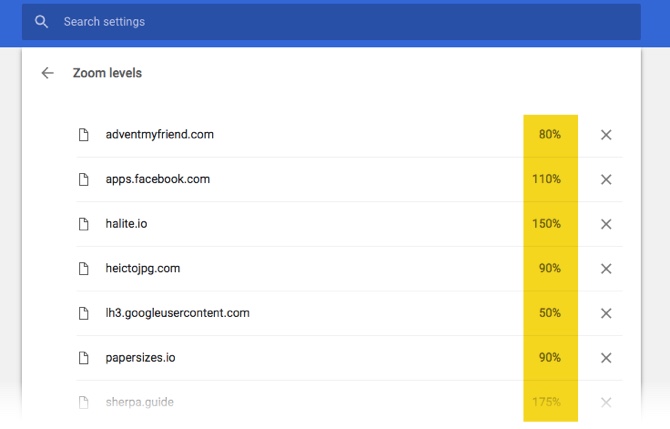Remove adventmyfriend.com zoom level
The width and height of the screenshot is (670, 429).
[606, 135]
